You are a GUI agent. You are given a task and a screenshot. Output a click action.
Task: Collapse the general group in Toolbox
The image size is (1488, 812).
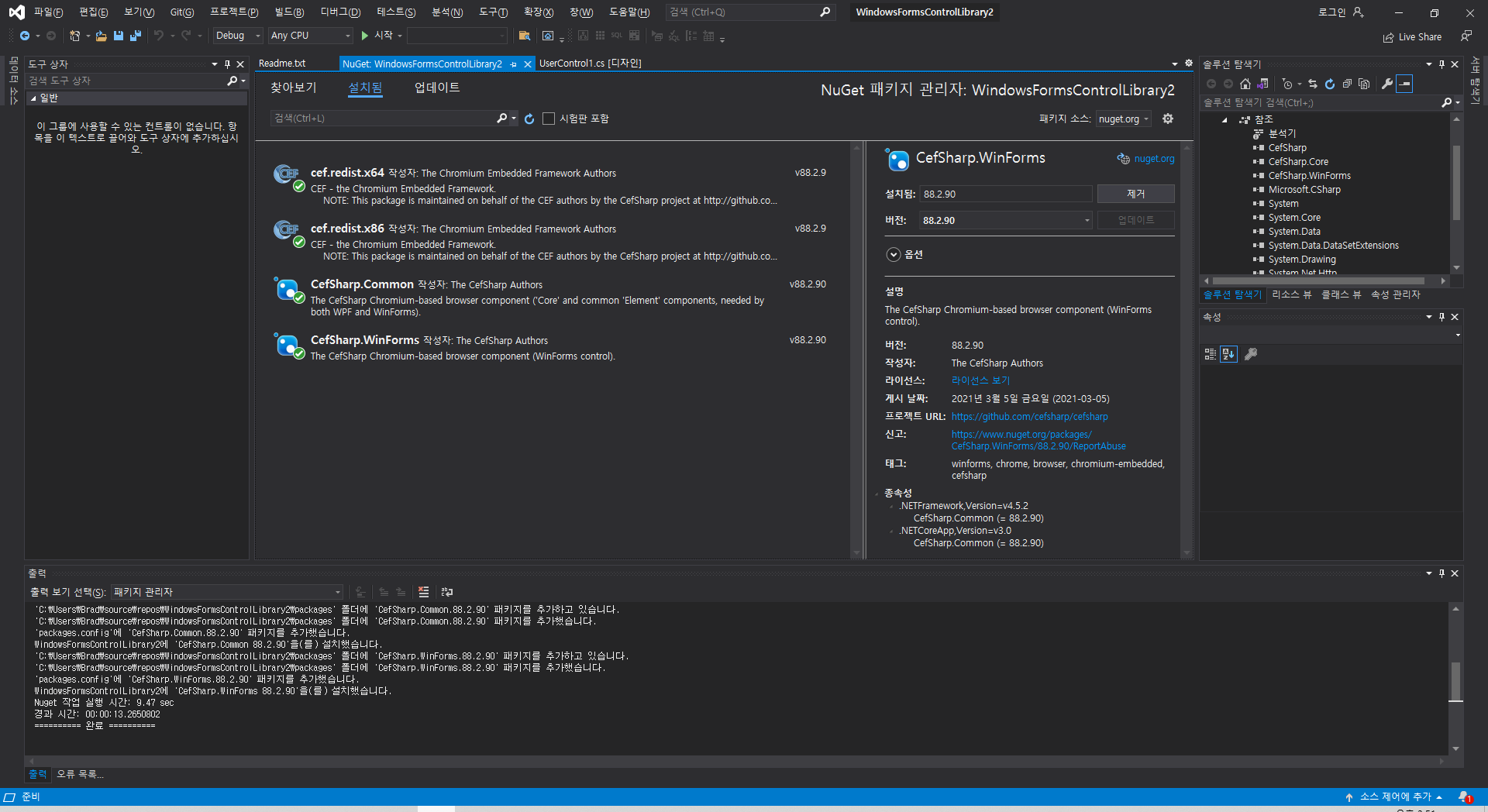[x=33, y=98]
